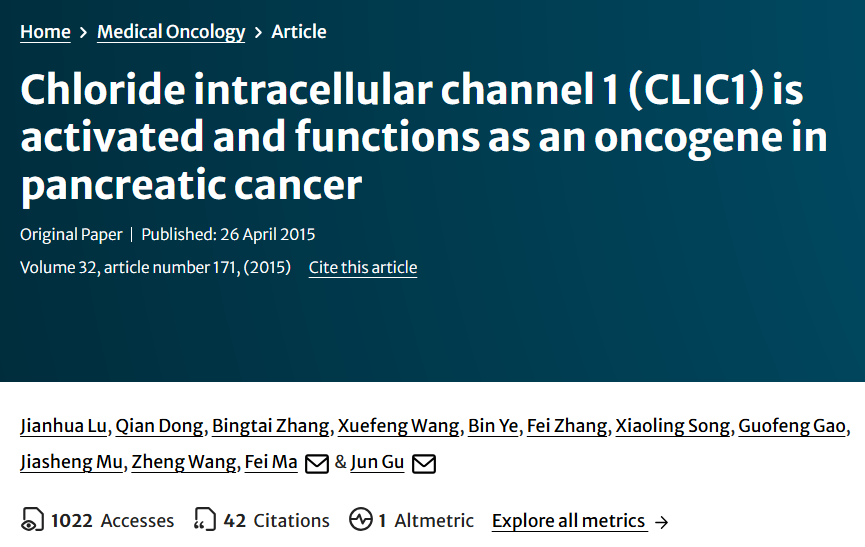Click the Accesses eye-document icon
The image size is (865, 547).
(32, 520)
